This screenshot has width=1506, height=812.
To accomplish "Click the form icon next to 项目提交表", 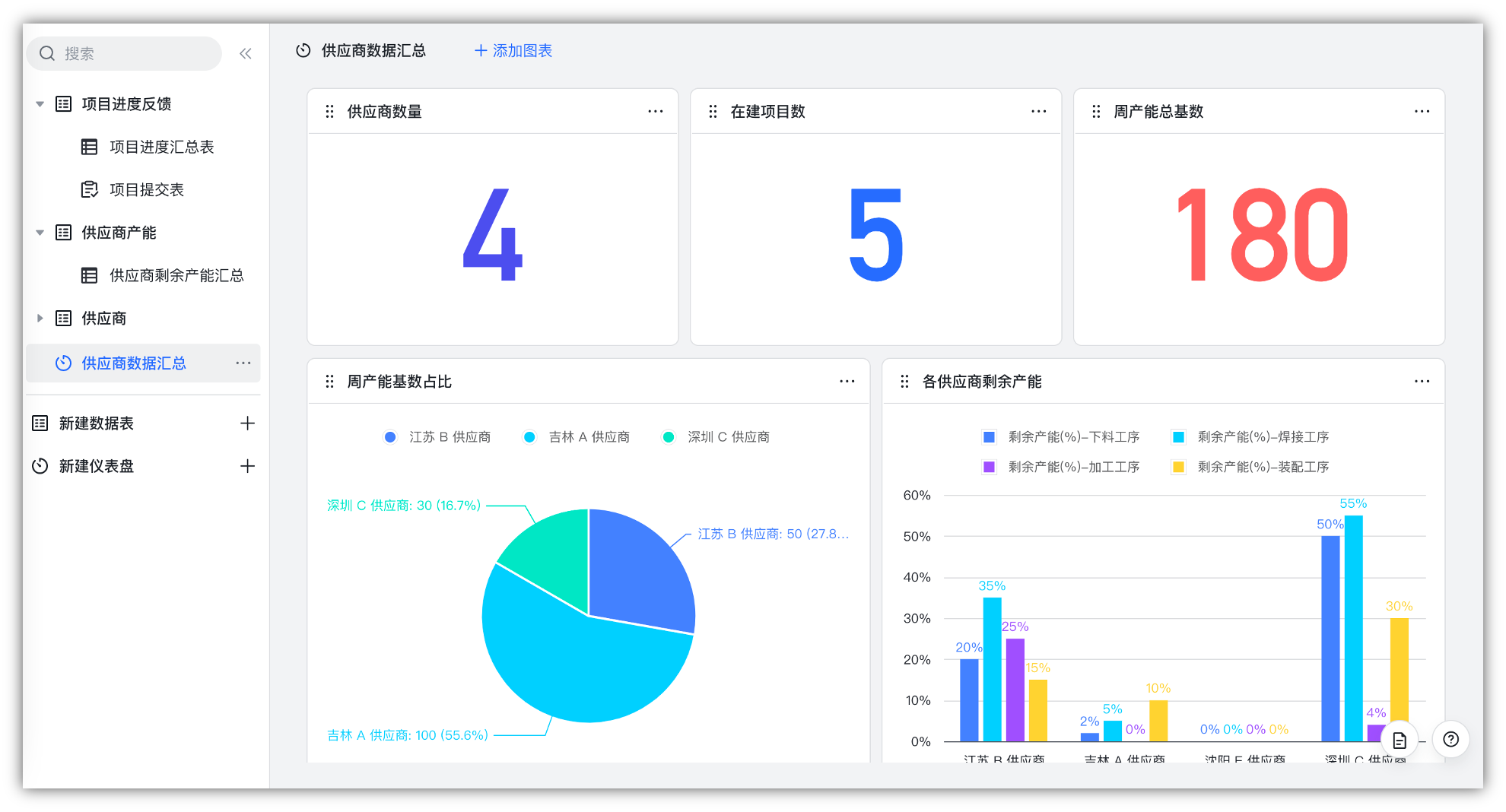I will (x=89, y=189).
